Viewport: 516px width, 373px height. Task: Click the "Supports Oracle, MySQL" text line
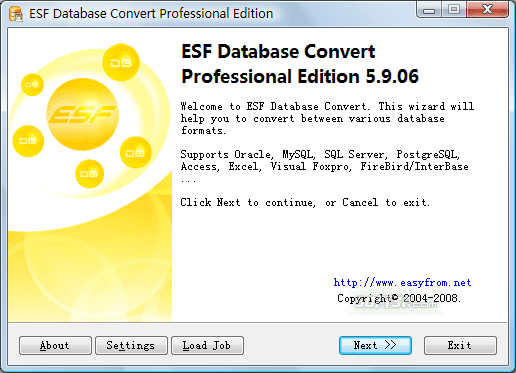tap(320, 154)
